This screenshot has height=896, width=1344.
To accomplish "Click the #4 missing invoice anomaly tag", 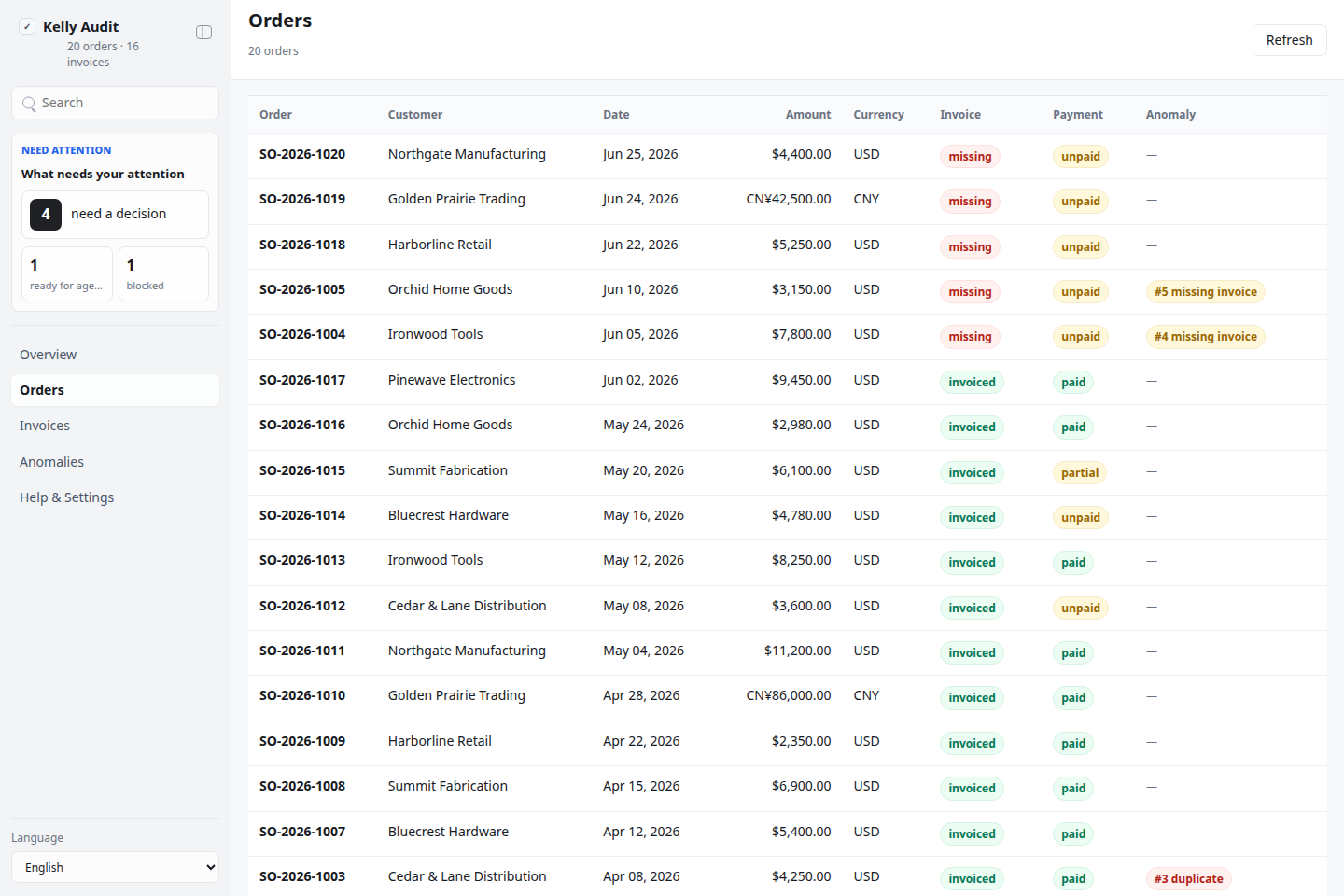I will [x=1205, y=337].
